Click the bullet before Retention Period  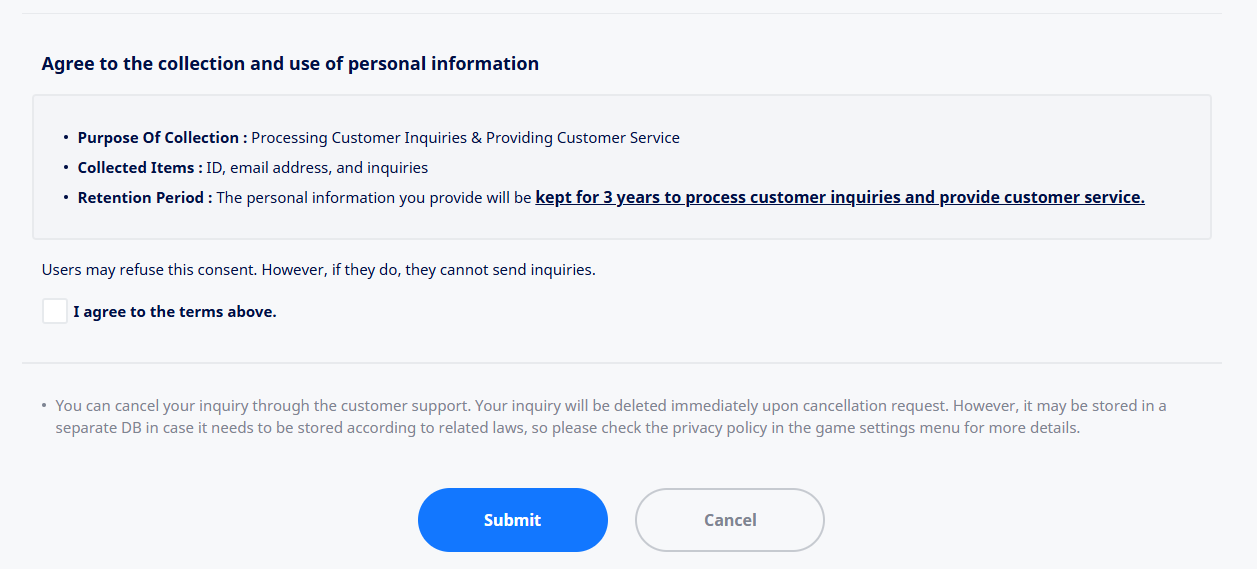pyautogui.click(x=66, y=198)
